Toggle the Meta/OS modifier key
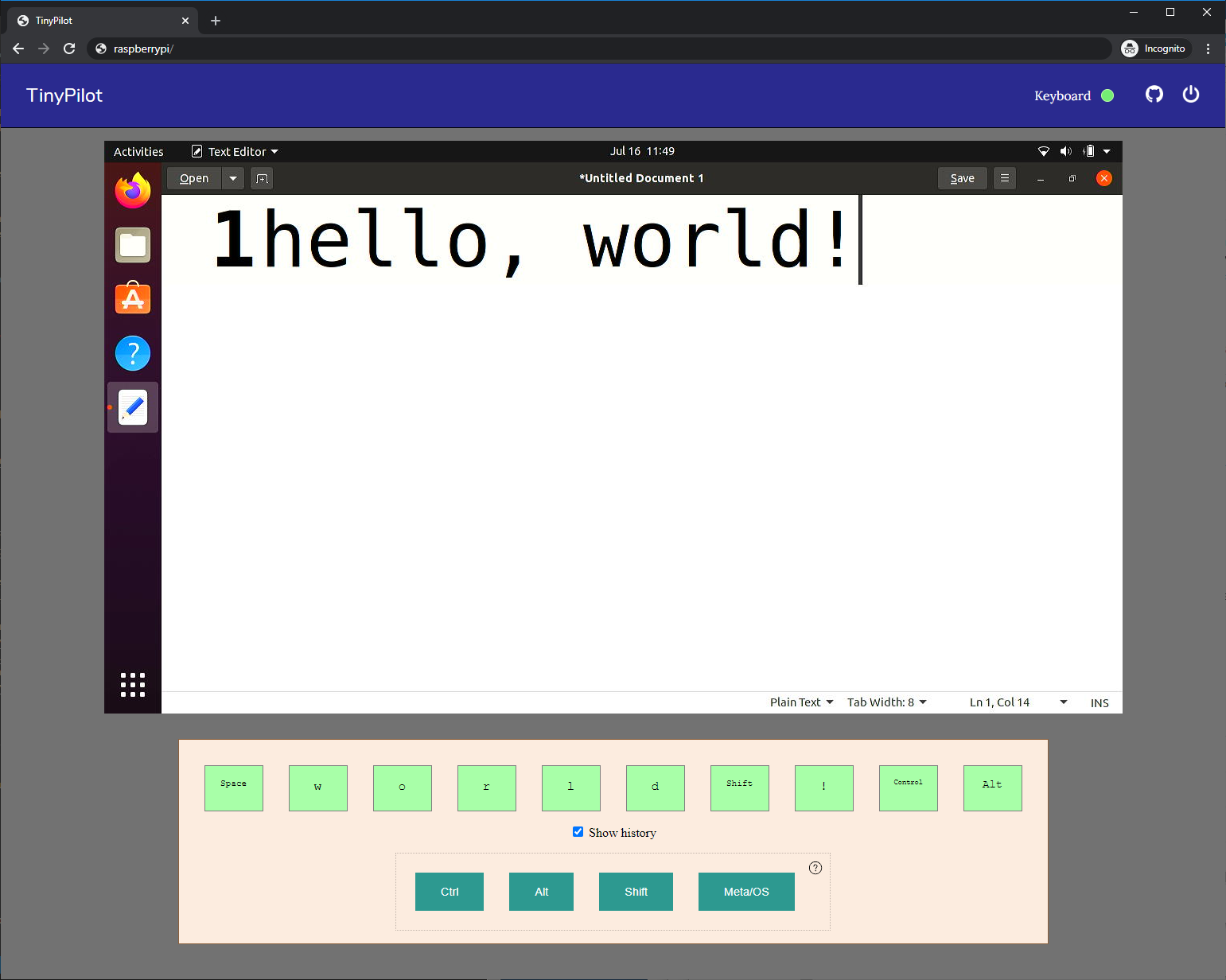The height and width of the screenshot is (980, 1226). pos(746,892)
